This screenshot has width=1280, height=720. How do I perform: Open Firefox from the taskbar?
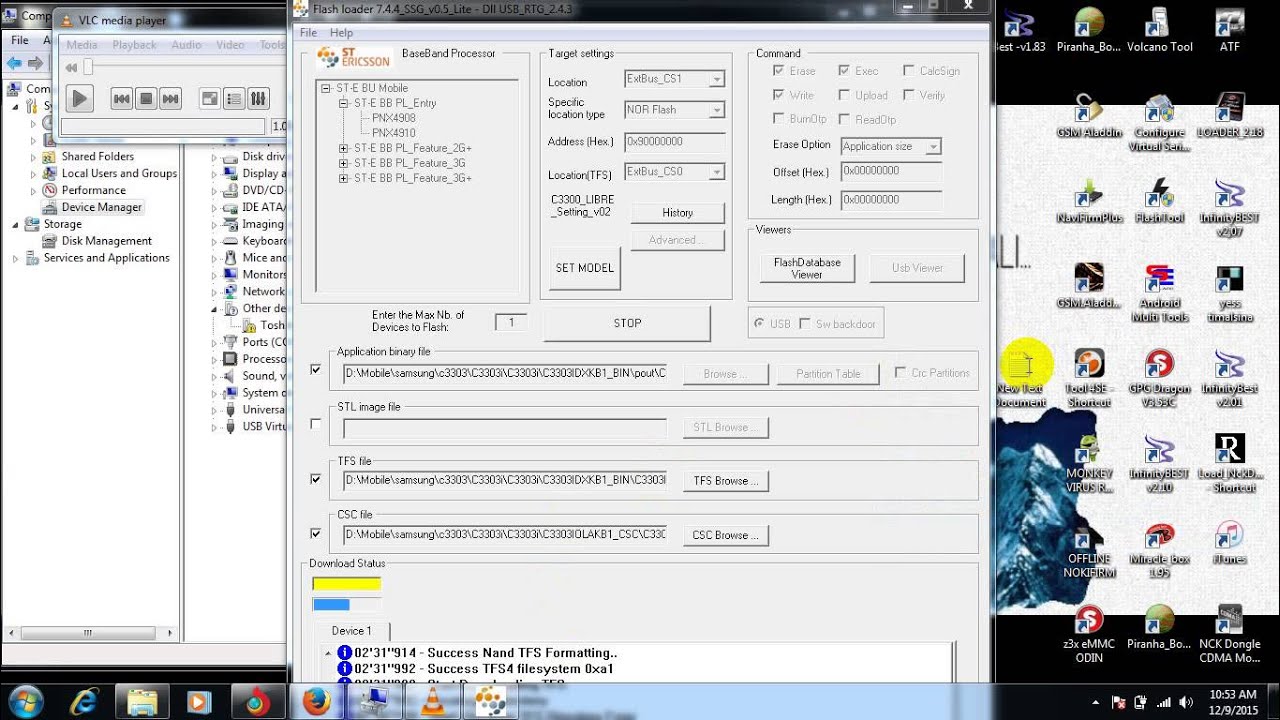click(x=316, y=702)
